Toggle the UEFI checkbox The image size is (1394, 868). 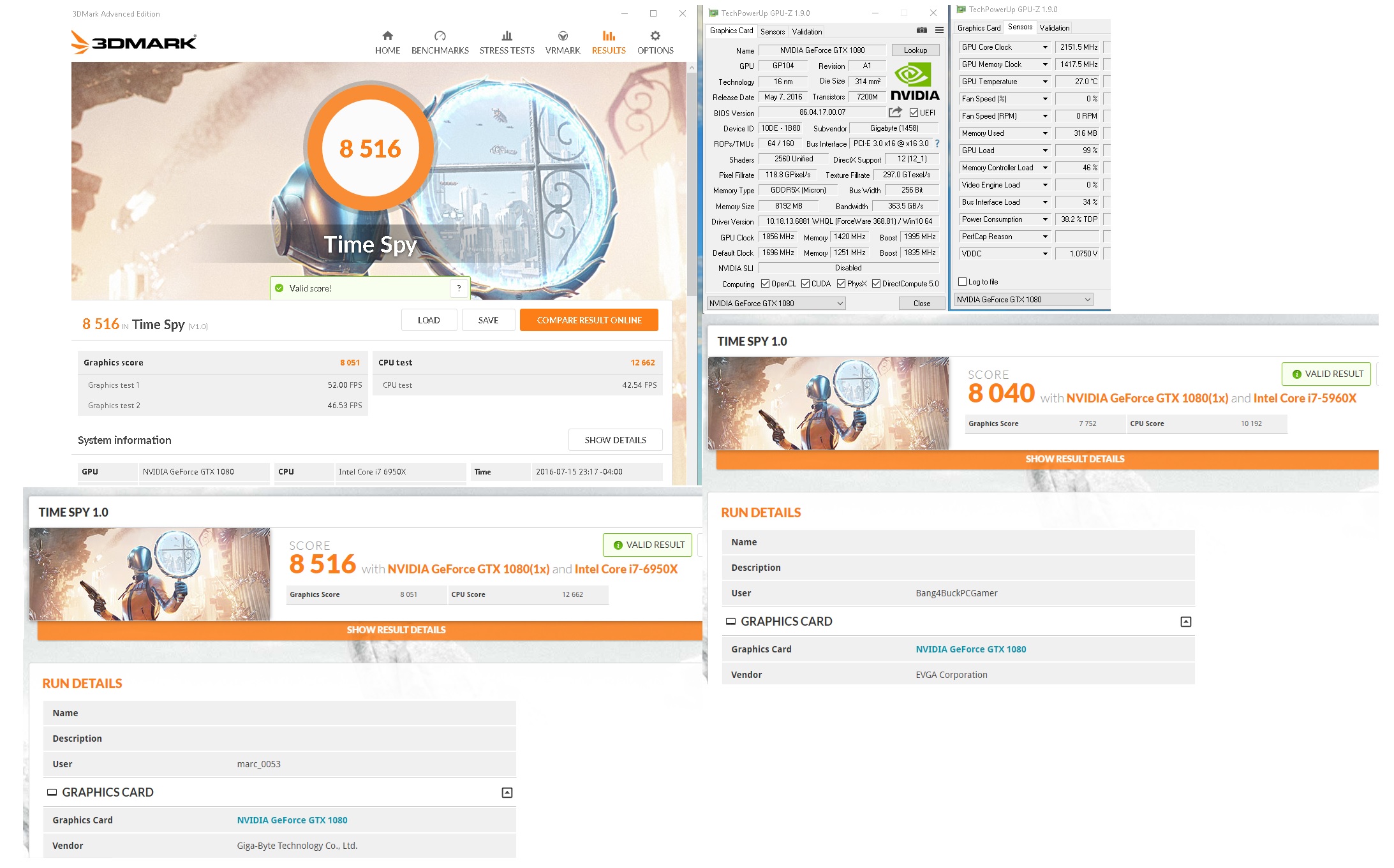click(x=914, y=113)
